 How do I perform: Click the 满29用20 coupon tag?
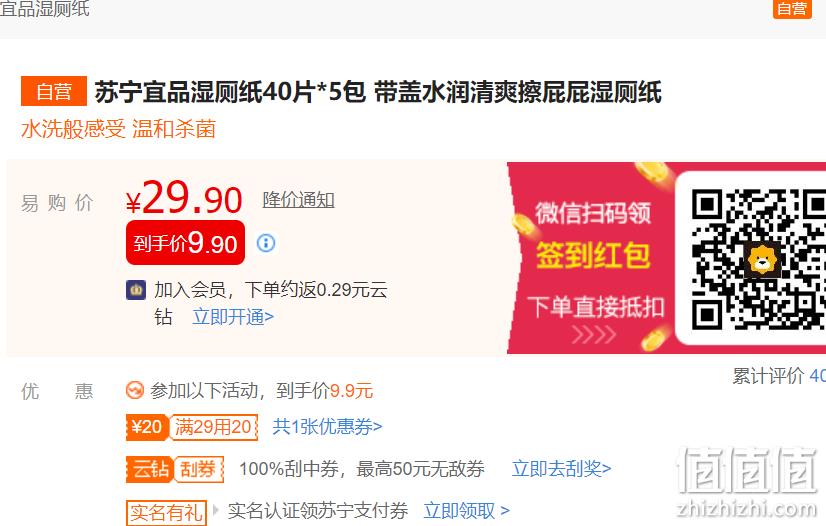tap(213, 426)
